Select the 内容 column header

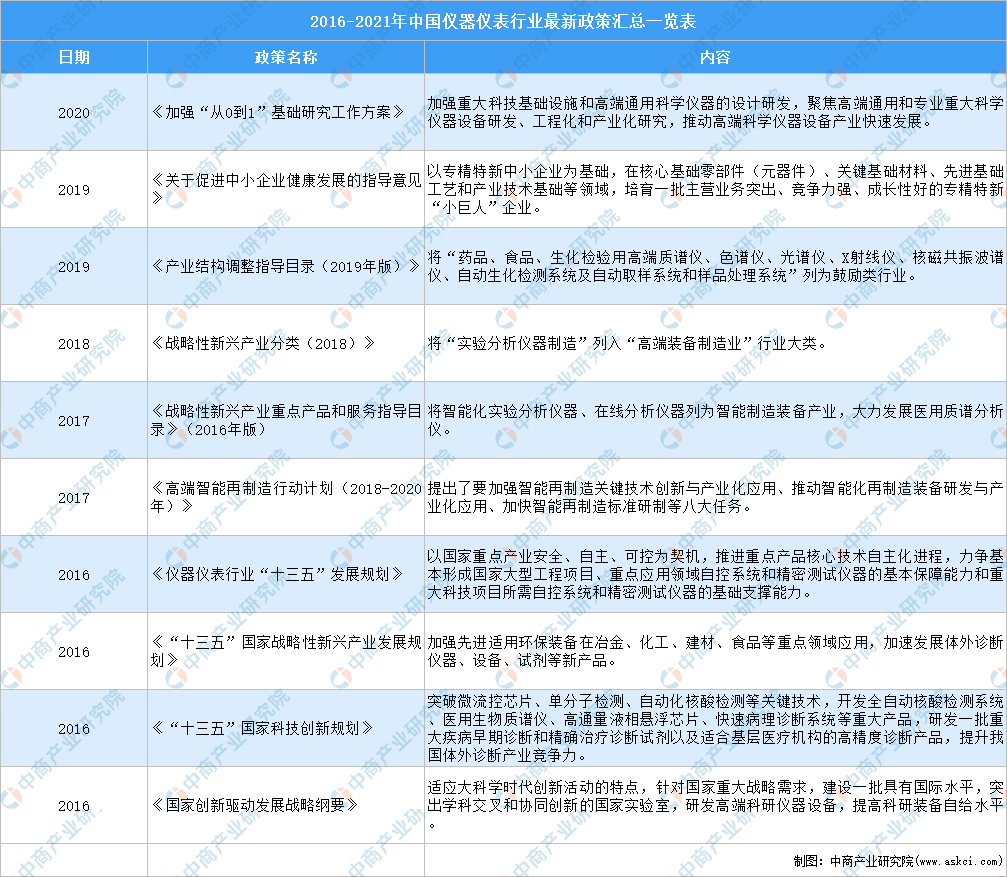click(x=715, y=58)
